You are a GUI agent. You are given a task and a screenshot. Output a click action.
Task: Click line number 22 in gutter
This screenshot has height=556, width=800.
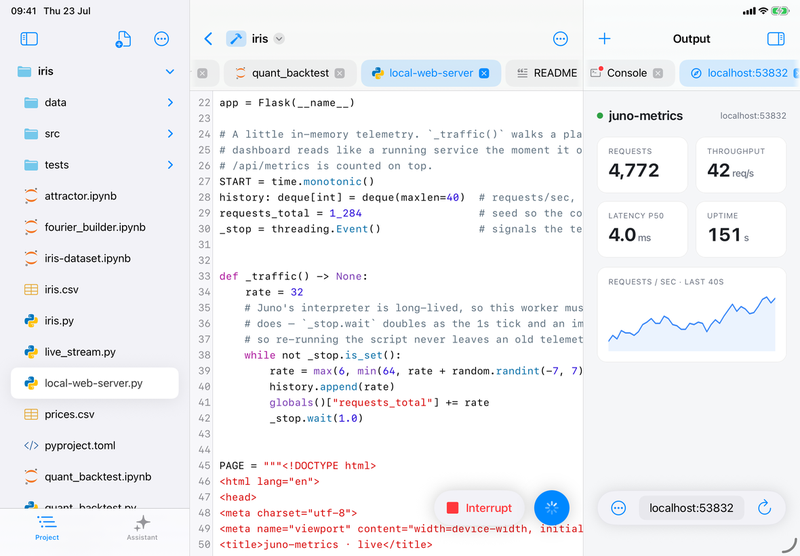point(204,103)
